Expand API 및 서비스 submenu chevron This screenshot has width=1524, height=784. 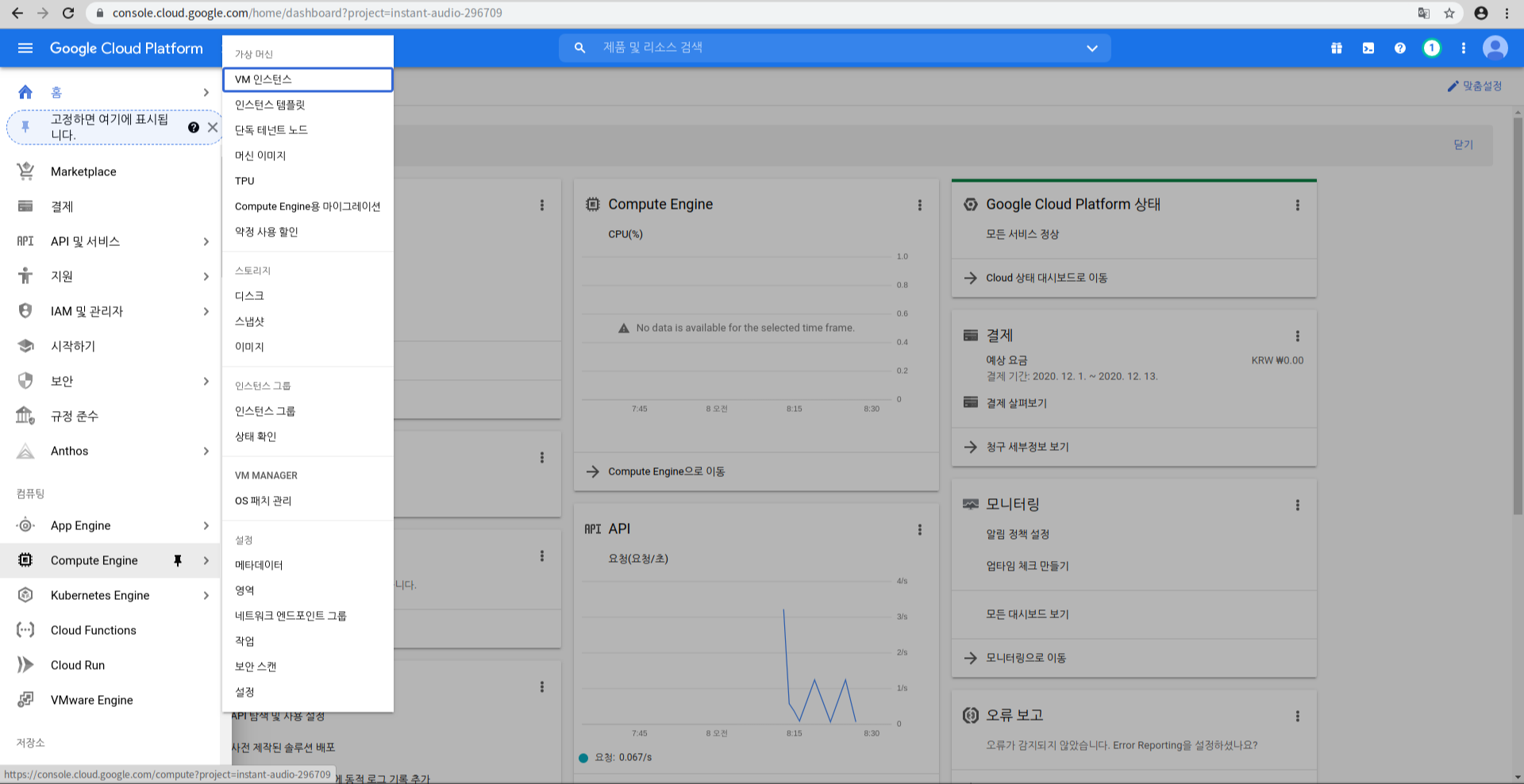coord(206,241)
